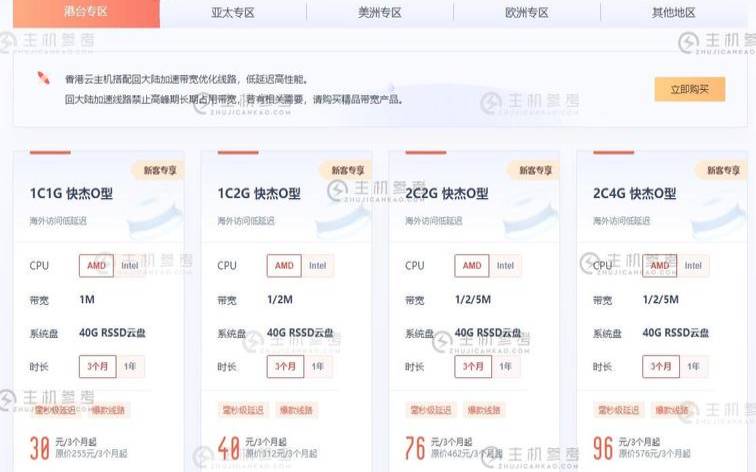The width and height of the screenshot is (756, 472).
Task: Choose 3个月 duration for the 2C4G plan
Action: click(x=661, y=366)
